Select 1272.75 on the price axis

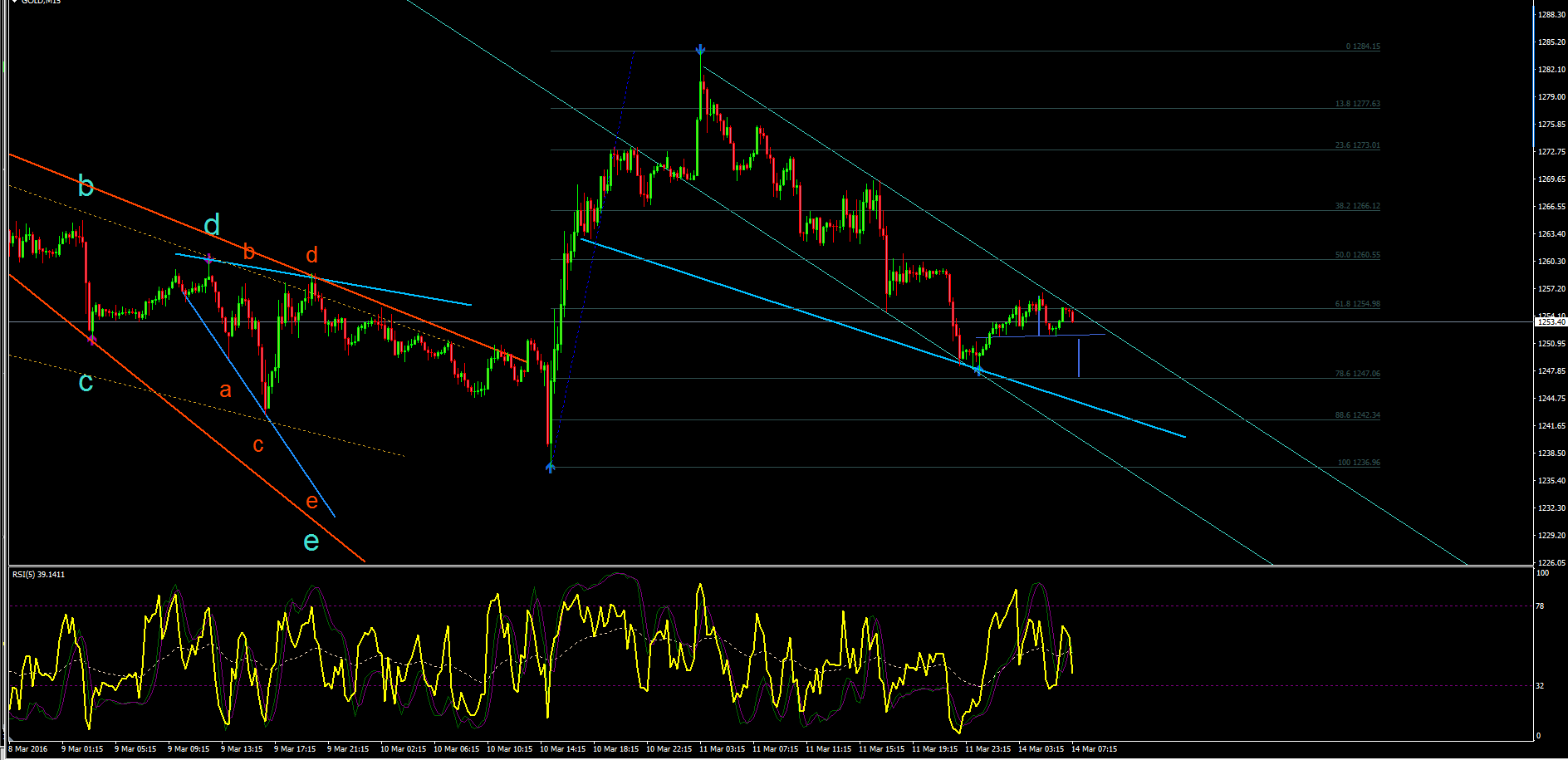[x=1551, y=152]
